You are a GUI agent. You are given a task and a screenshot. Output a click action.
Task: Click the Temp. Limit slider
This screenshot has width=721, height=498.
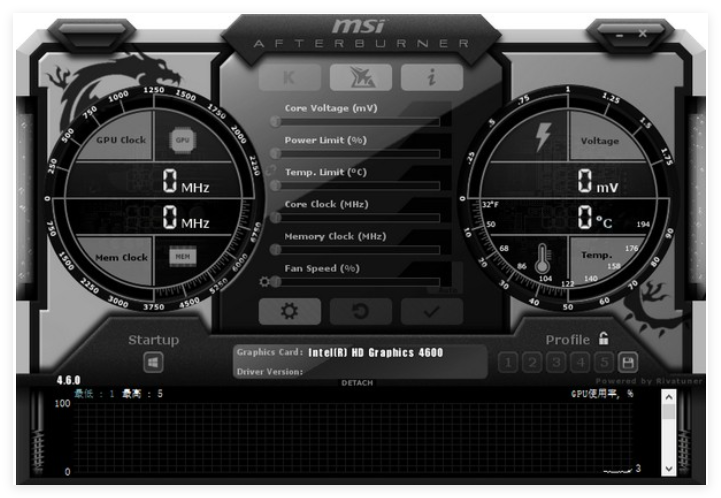tap(355, 186)
